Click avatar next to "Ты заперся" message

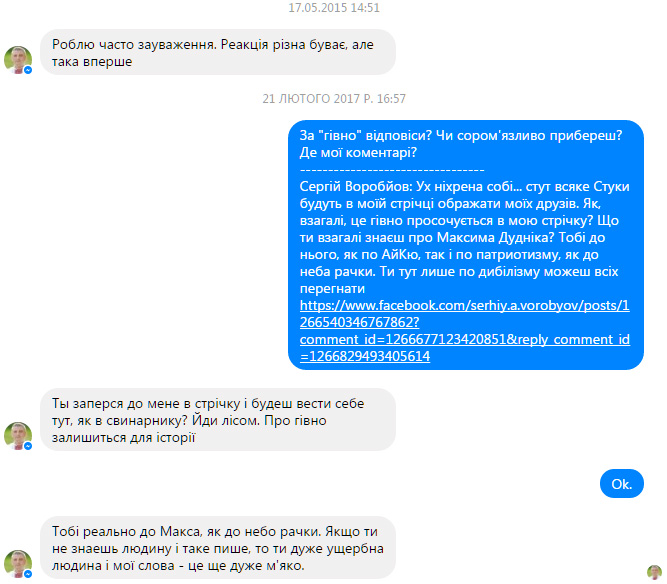coord(17,436)
